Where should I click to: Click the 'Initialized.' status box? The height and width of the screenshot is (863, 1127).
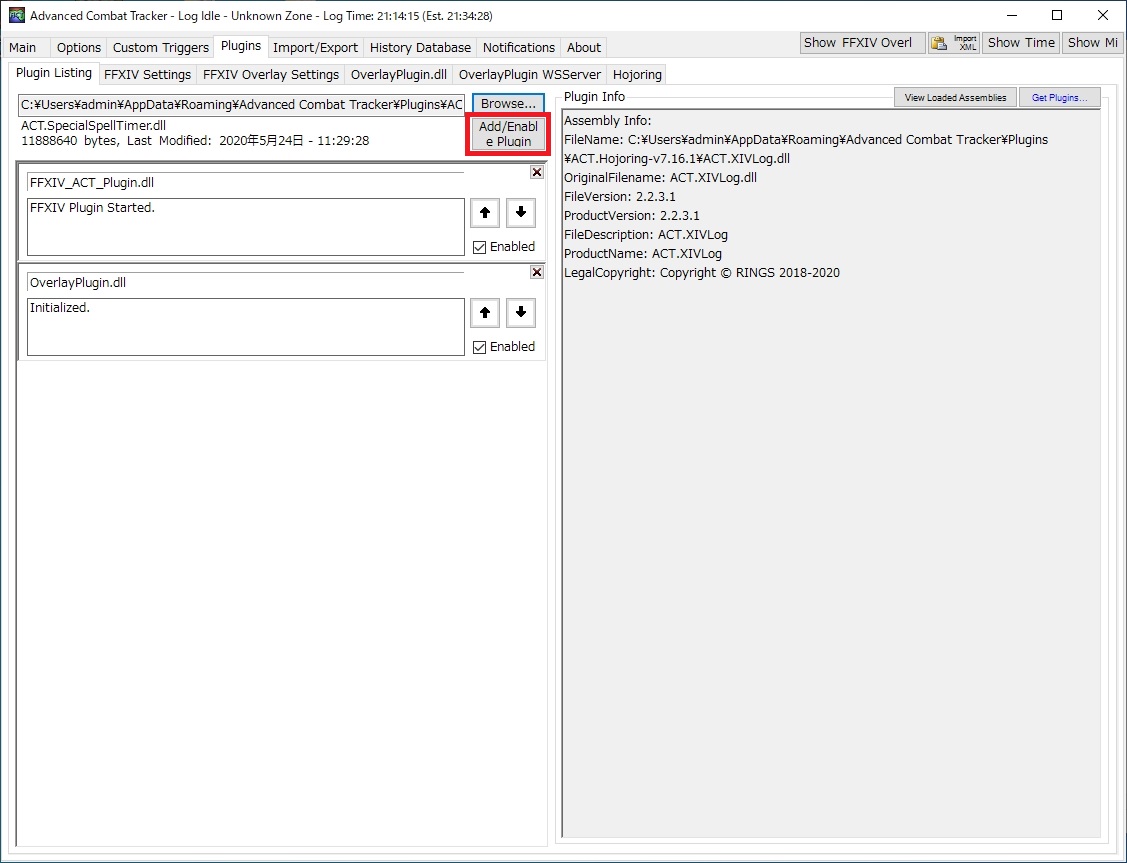[x=246, y=327]
